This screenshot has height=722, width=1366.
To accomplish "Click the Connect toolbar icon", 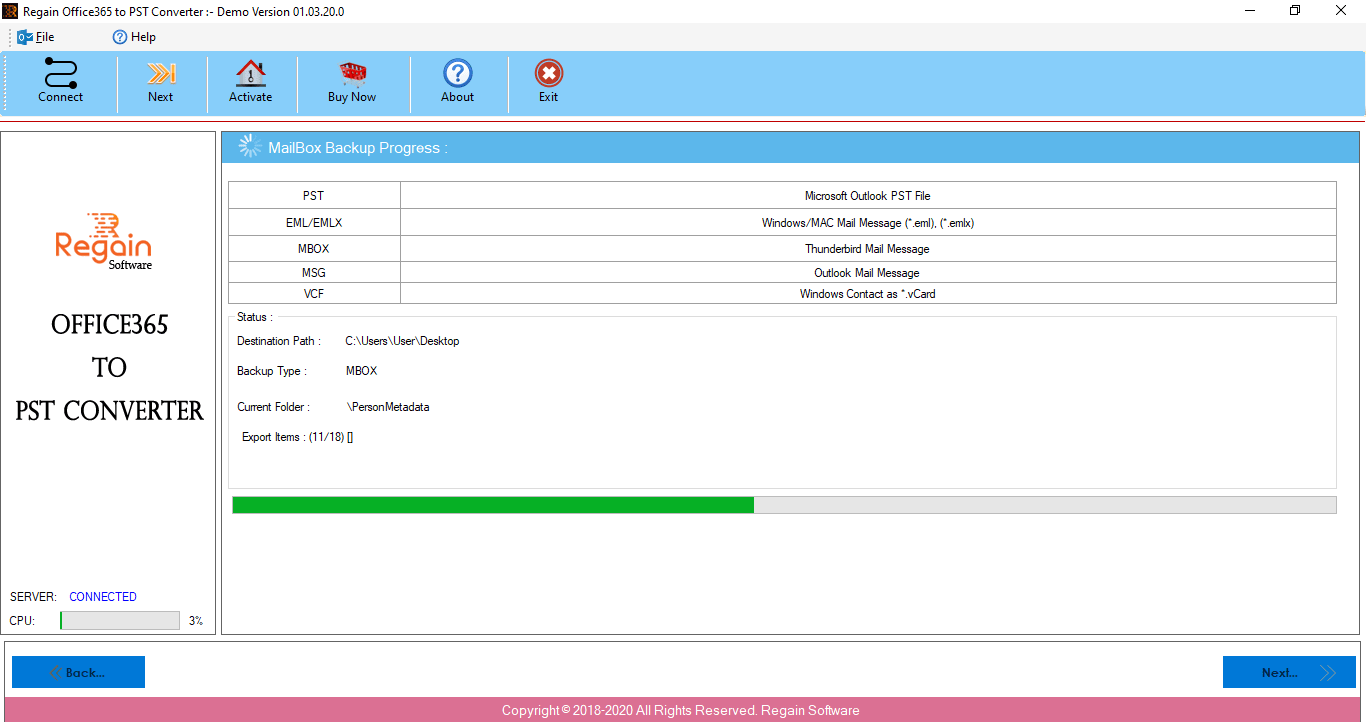I will click(x=60, y=74).
